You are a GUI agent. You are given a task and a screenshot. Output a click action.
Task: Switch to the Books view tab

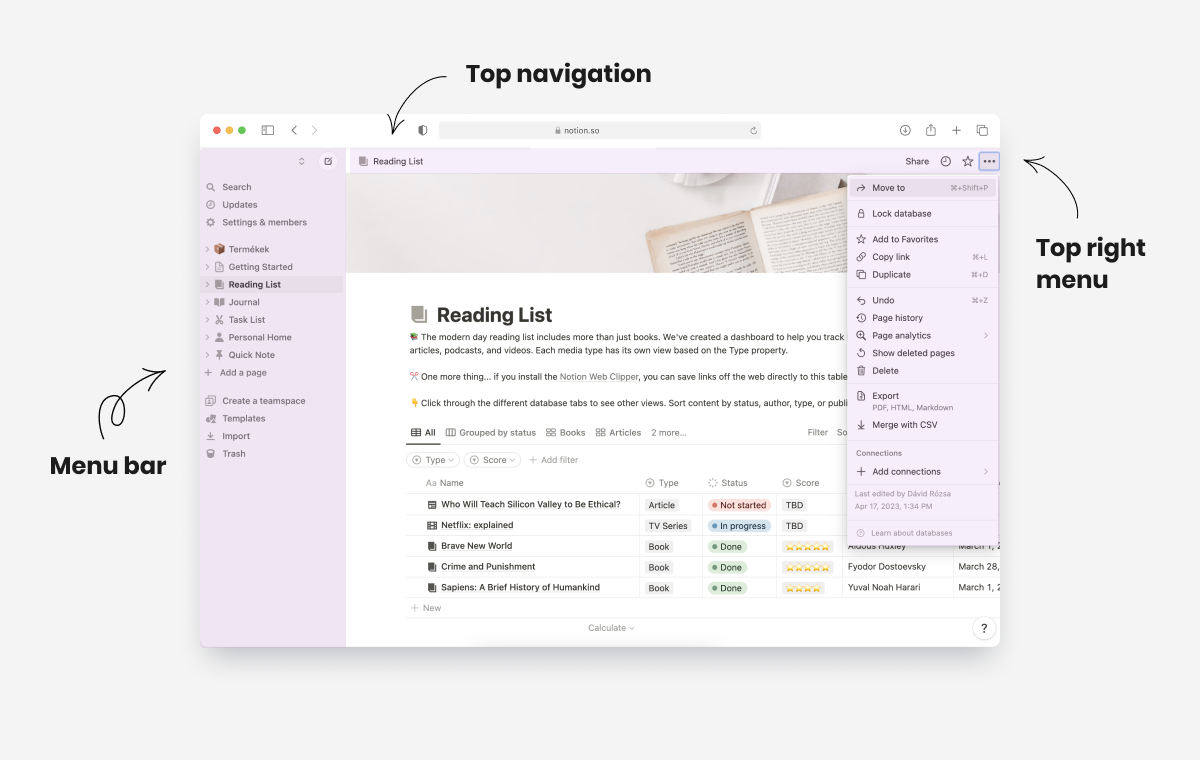point(566,433)
